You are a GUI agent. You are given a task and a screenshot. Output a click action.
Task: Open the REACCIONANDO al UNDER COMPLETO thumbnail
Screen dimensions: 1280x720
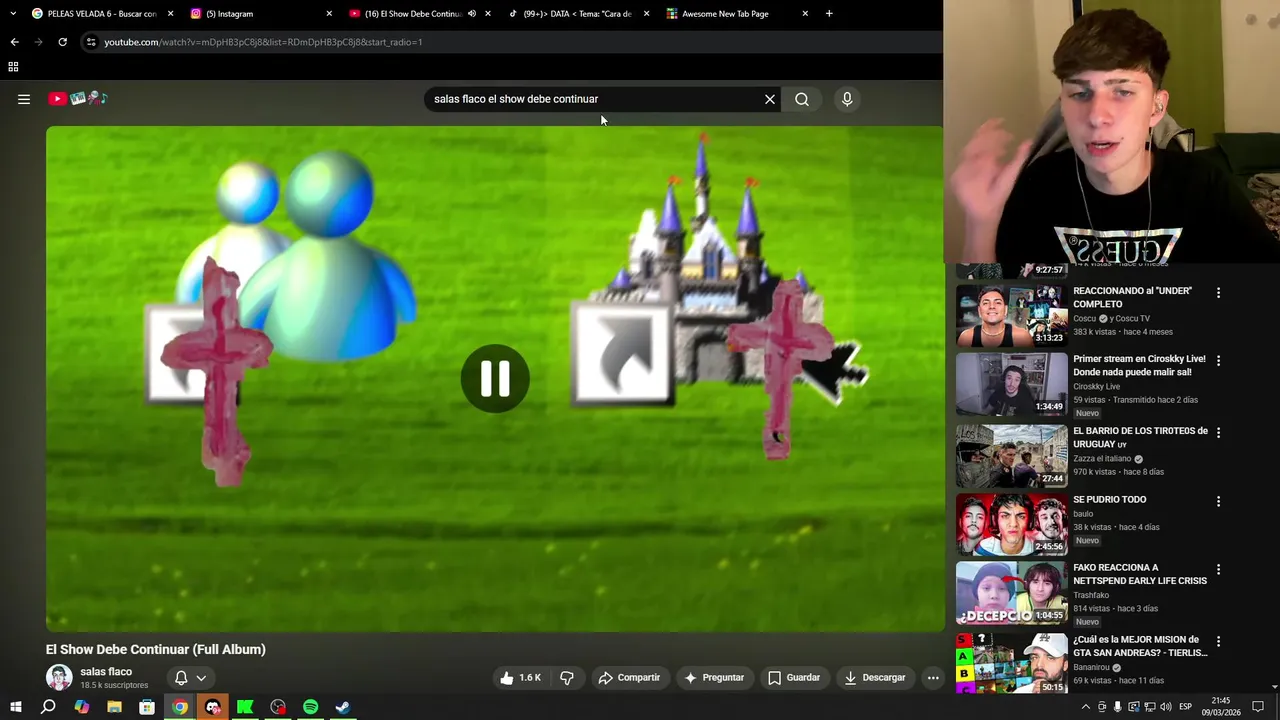[x=1011, y=315]
